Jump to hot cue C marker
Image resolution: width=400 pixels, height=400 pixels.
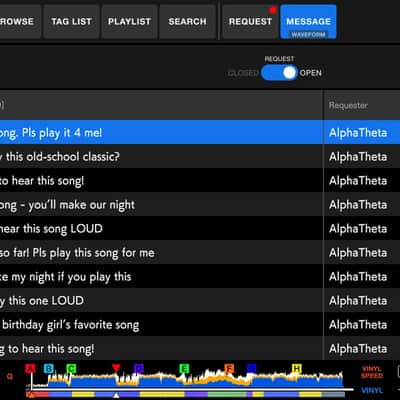pos(71,369)
